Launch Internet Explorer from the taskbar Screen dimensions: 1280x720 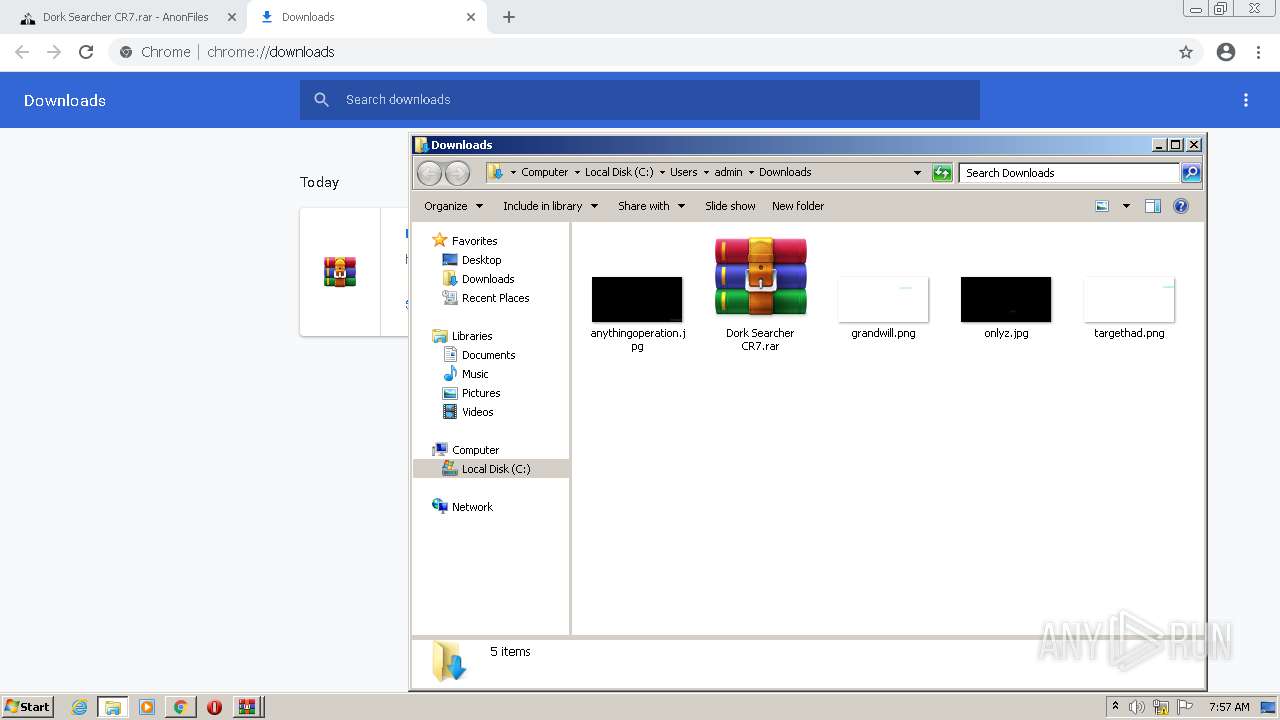pyautogui.click(x=79, y=707)
